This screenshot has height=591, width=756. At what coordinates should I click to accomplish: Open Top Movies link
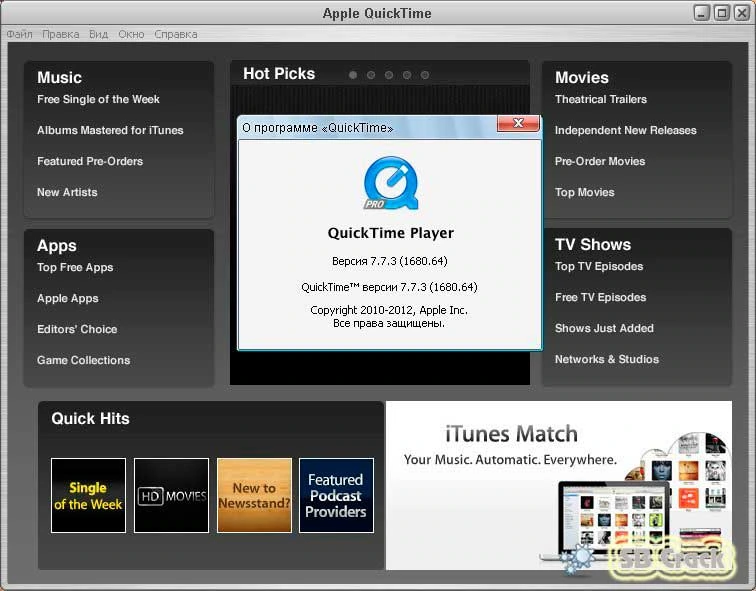tap(584, 192)
